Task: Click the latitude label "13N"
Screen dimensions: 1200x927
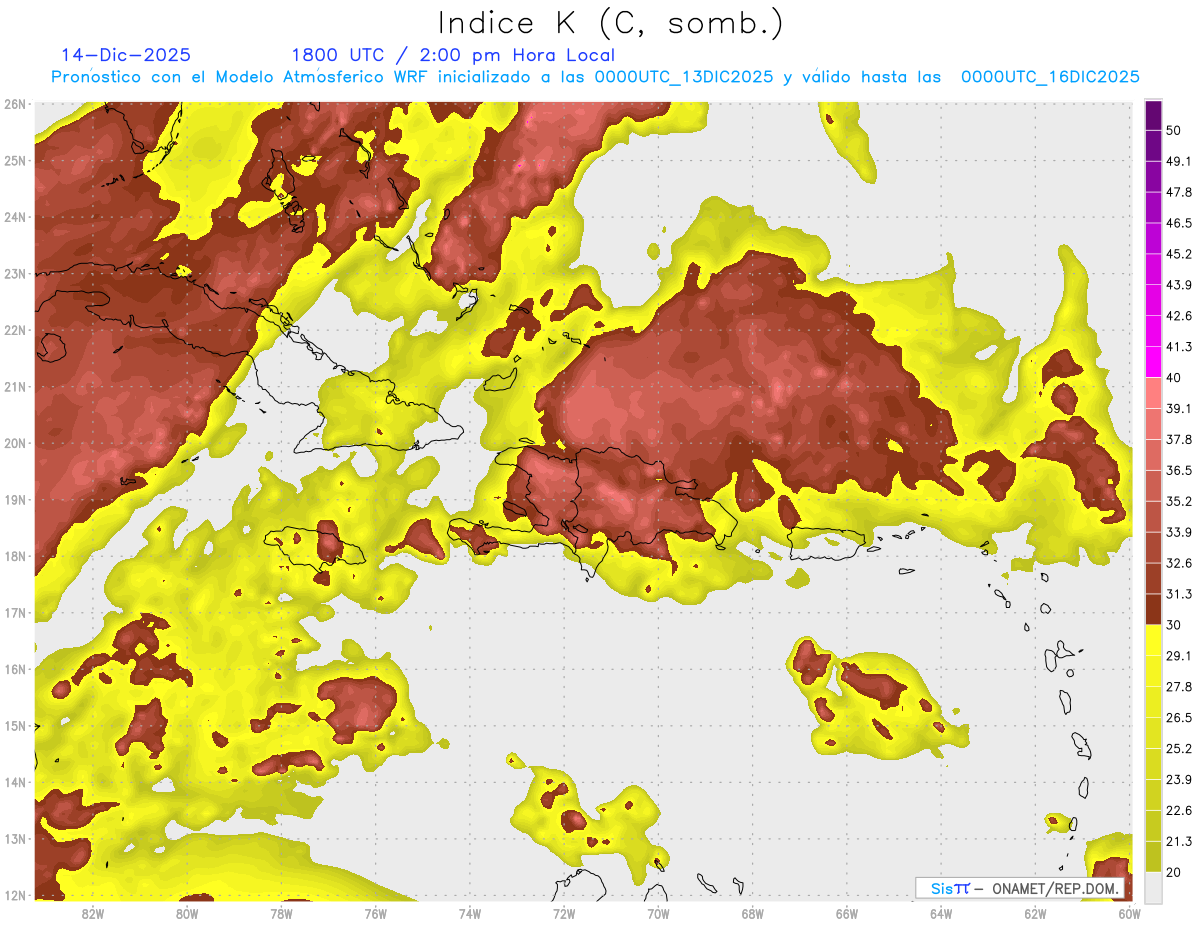Action: tap(15, 839)
